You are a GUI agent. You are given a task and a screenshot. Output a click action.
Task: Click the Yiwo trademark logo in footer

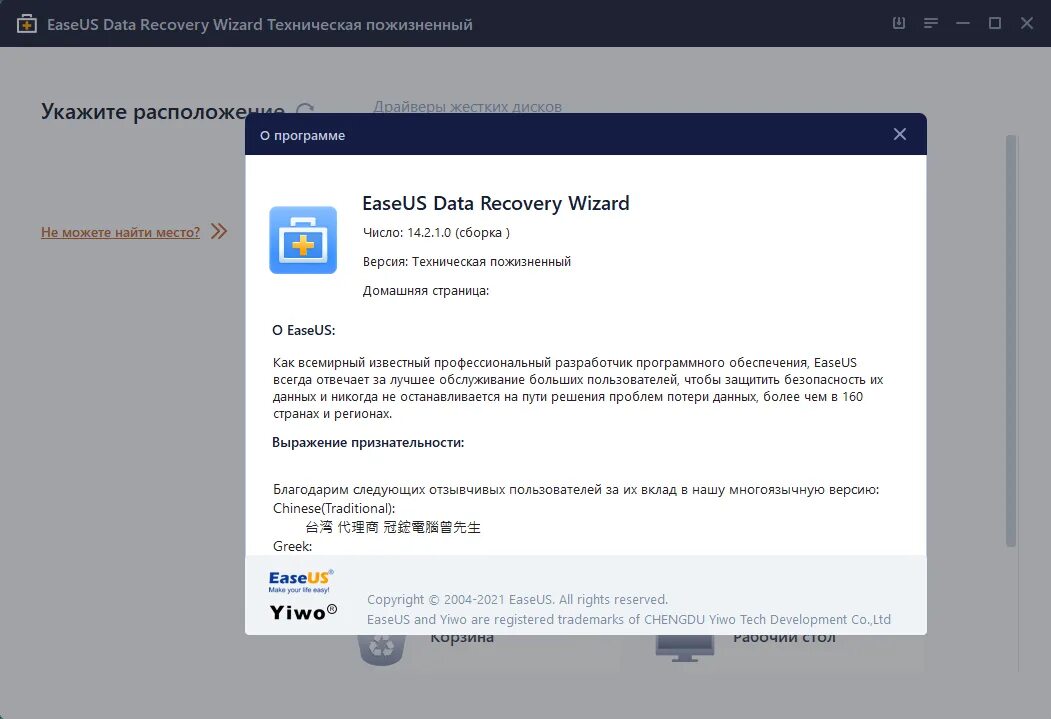coord(303,612)
